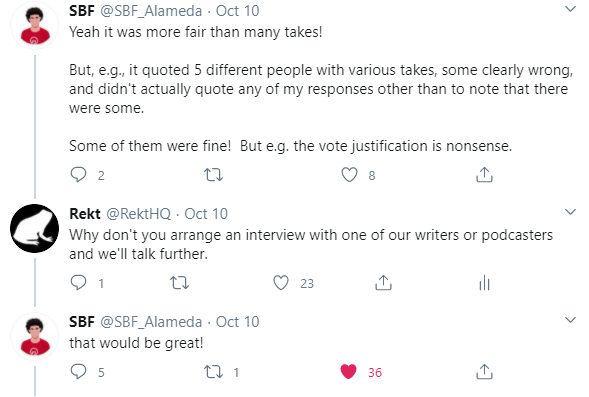View analytics for Rekt's tweet
This screenshot has width=589, height=397.
484,282
